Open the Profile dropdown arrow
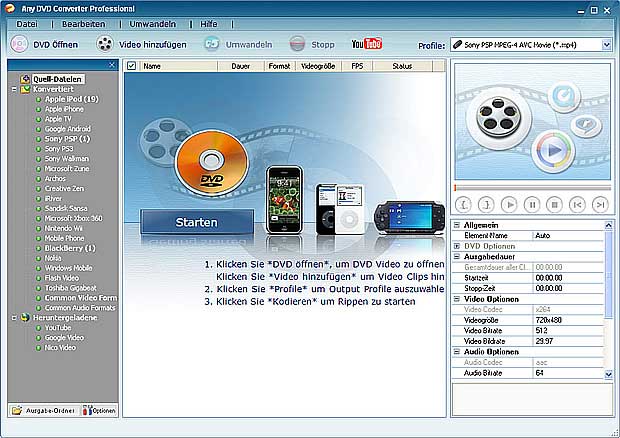This screenshot has width=620, height=438. click(x=607, y=45)
